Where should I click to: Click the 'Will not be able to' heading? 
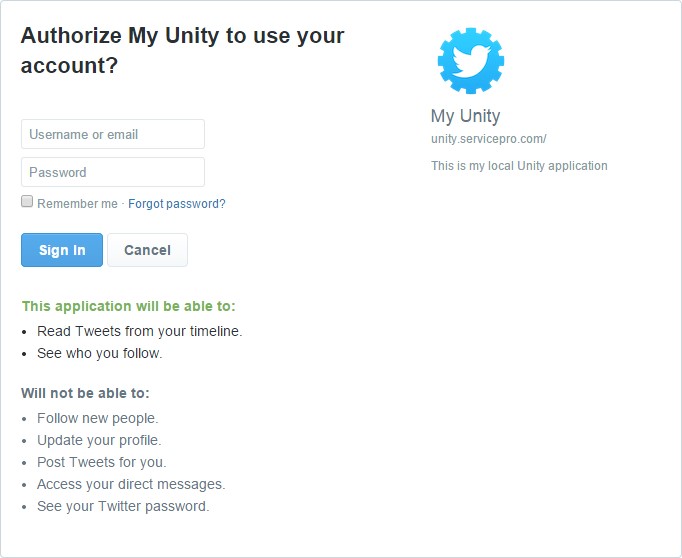[85, 393]
